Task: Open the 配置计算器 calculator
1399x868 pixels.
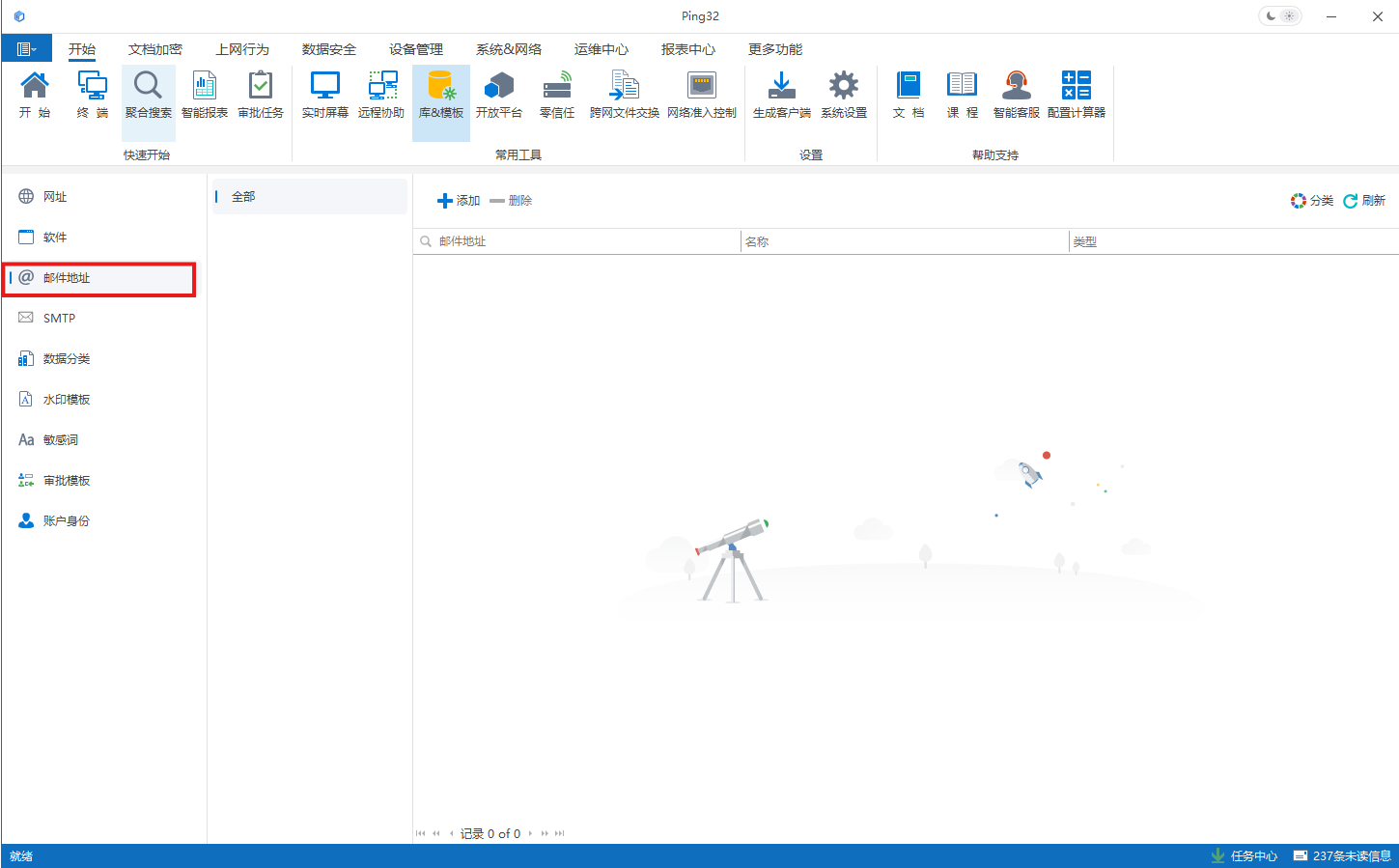Action: click(x=1076, y=95)
